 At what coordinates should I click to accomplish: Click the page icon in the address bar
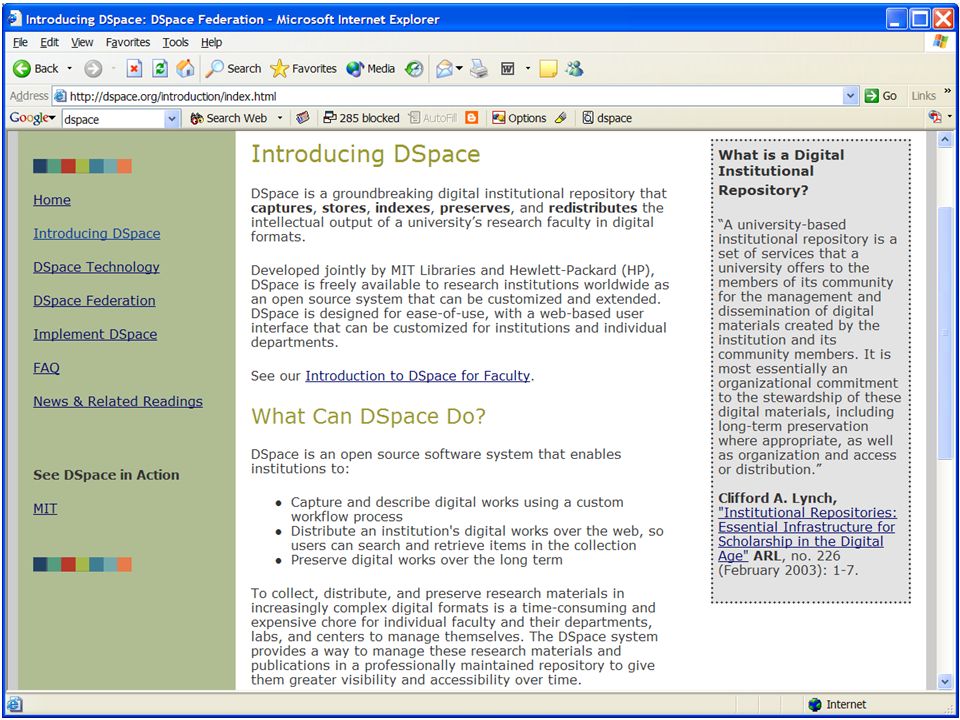pos(59,96)
